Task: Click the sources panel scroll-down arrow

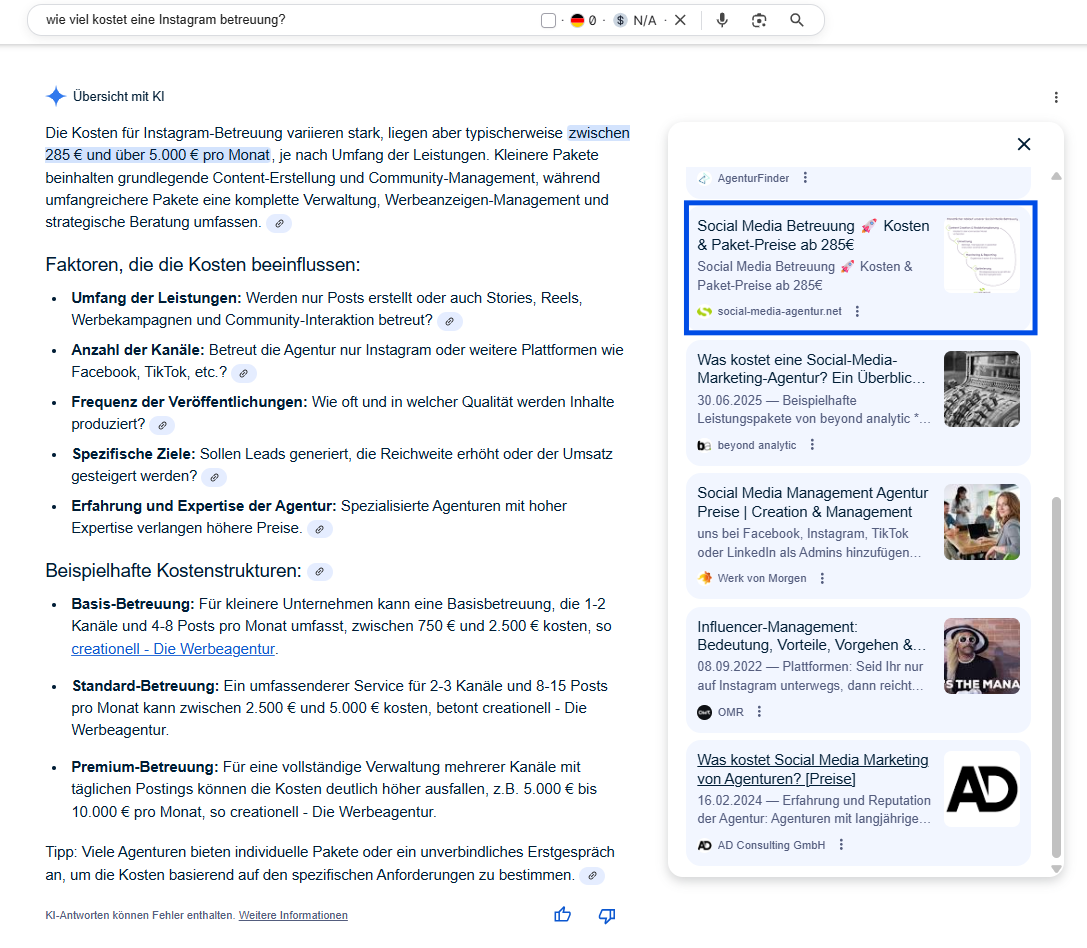Action: click(1056, 868)
